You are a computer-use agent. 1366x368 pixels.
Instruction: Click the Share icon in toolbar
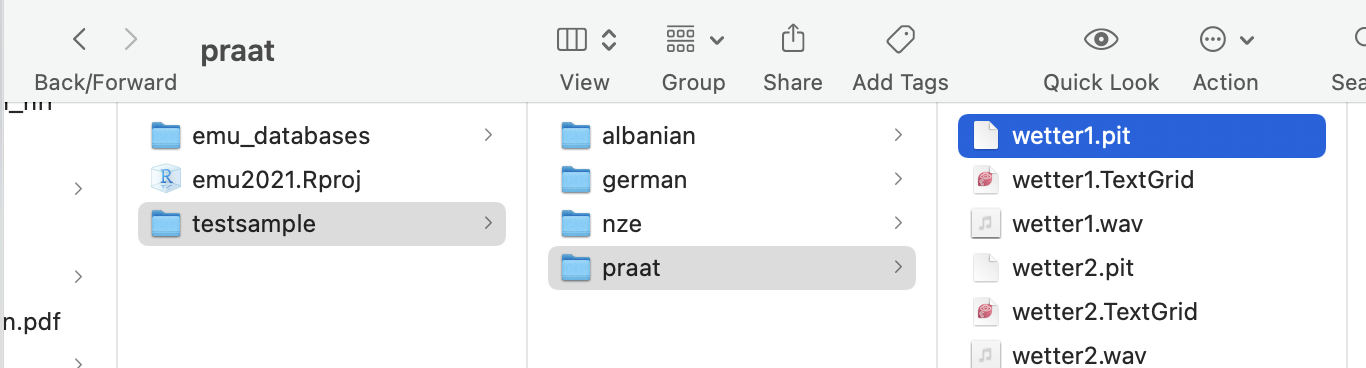792,40
